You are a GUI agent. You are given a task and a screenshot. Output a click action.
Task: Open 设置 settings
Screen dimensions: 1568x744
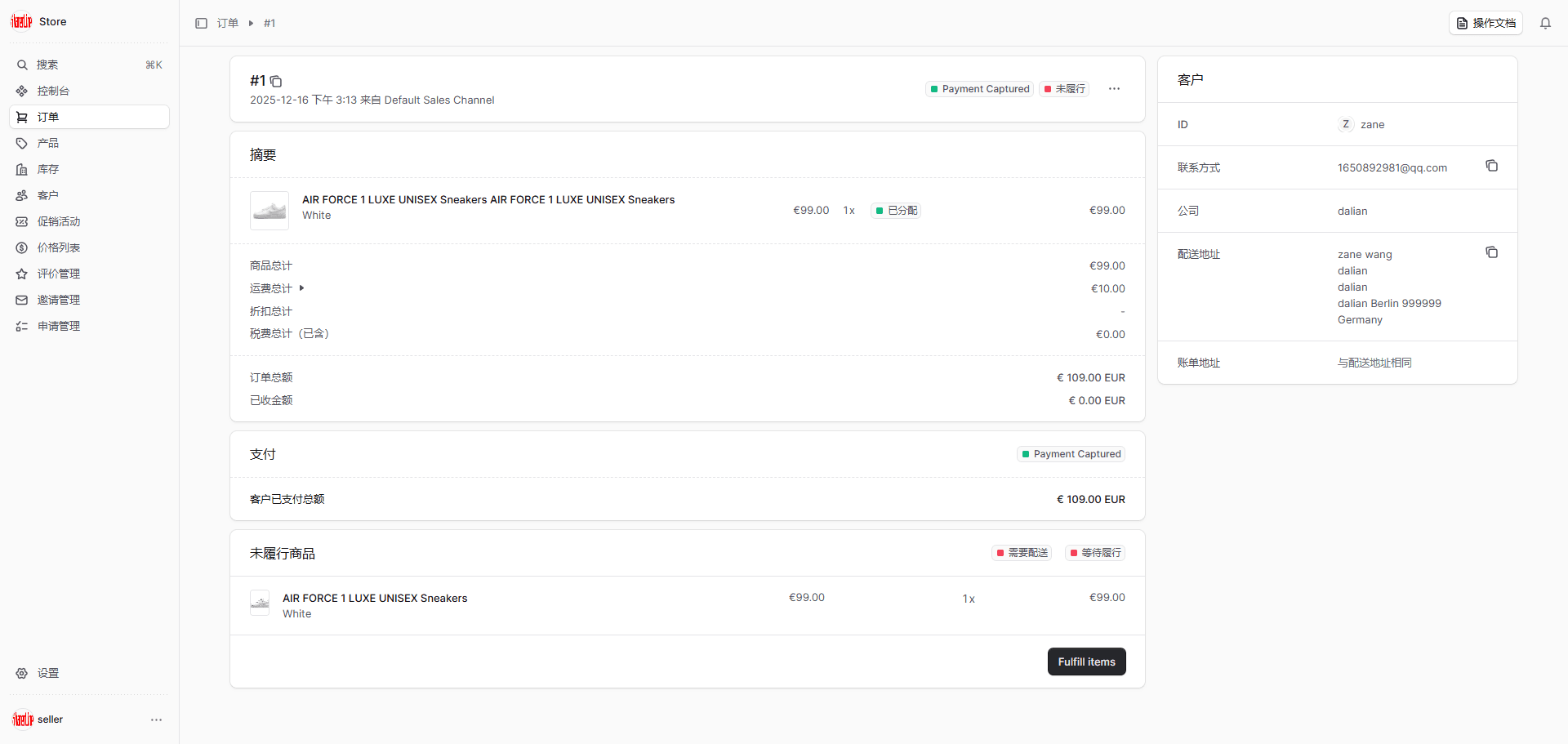48,673
